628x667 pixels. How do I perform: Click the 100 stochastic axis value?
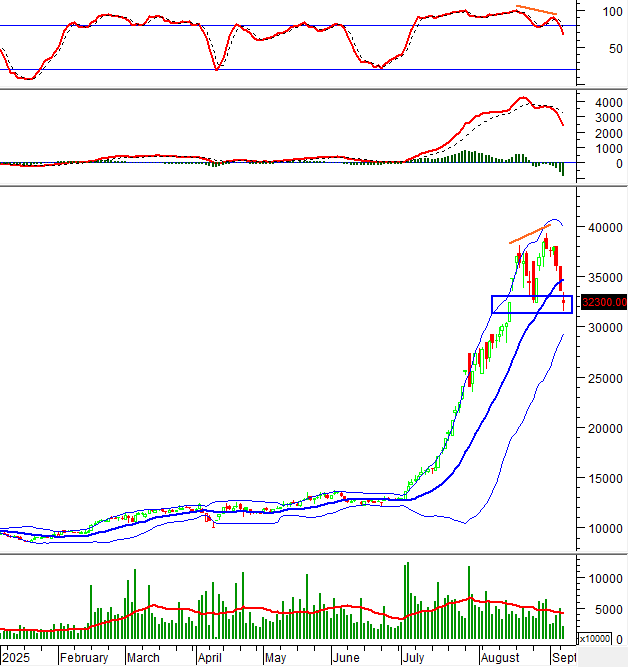pos(613,11)
